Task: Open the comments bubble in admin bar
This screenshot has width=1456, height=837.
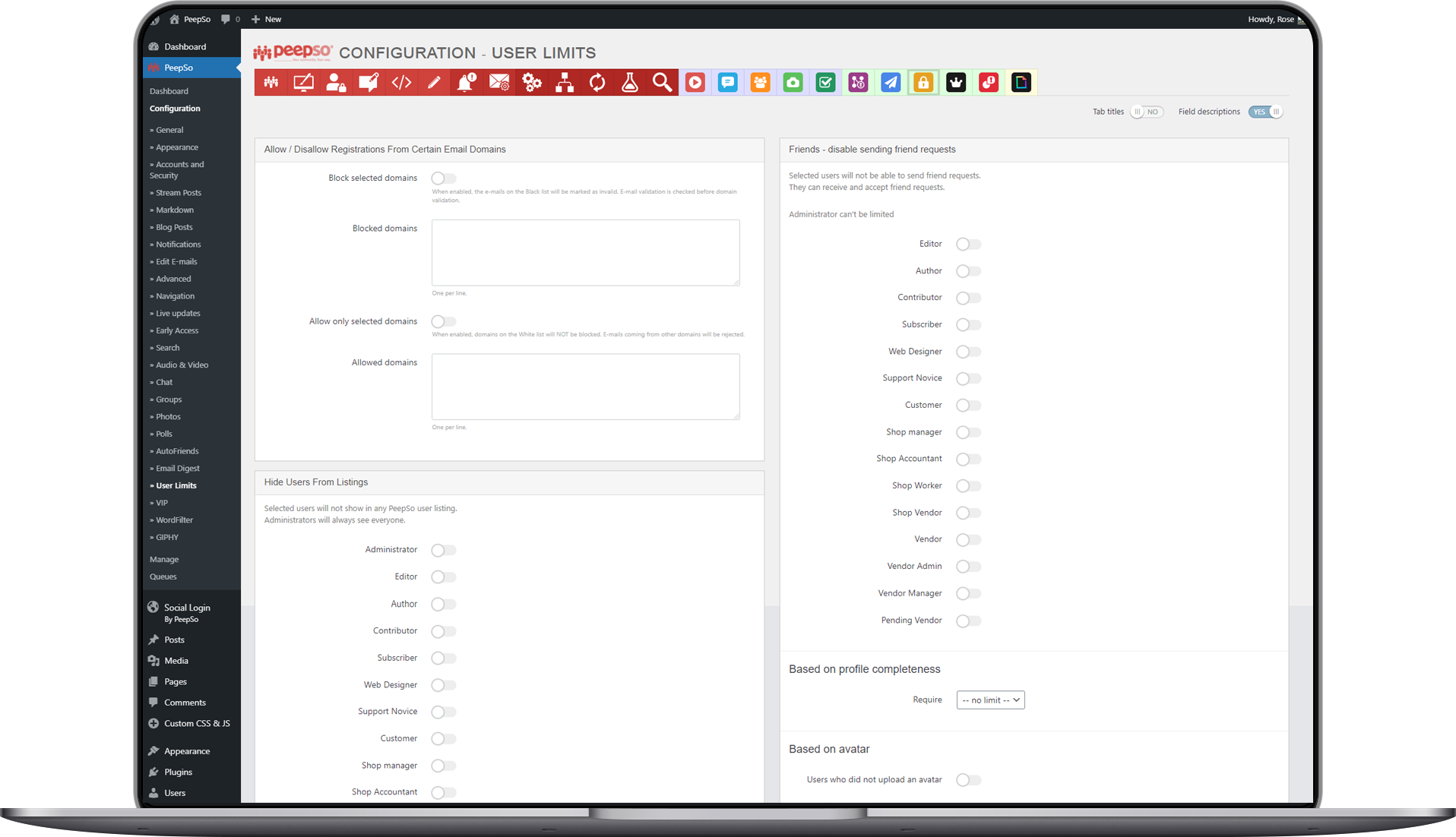Action: [230, 19]
